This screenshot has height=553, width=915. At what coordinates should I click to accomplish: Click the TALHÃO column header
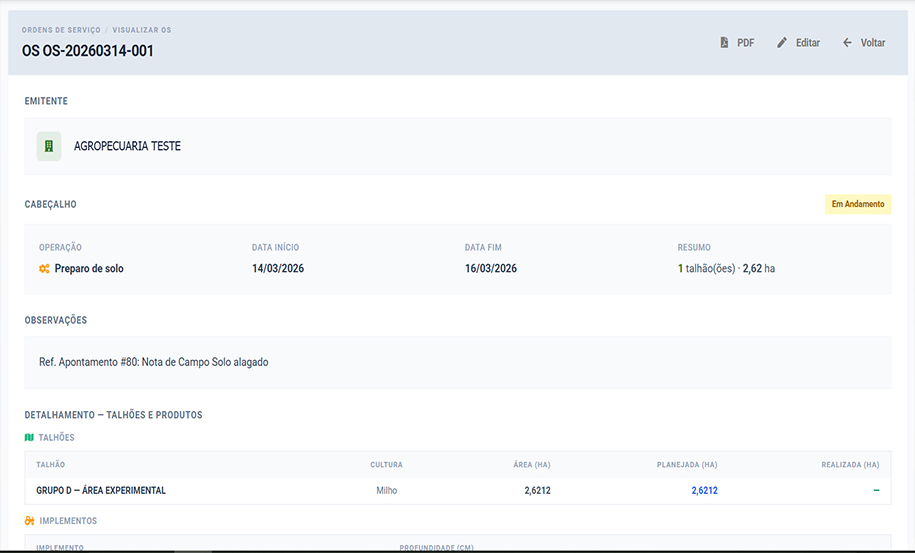51,465
